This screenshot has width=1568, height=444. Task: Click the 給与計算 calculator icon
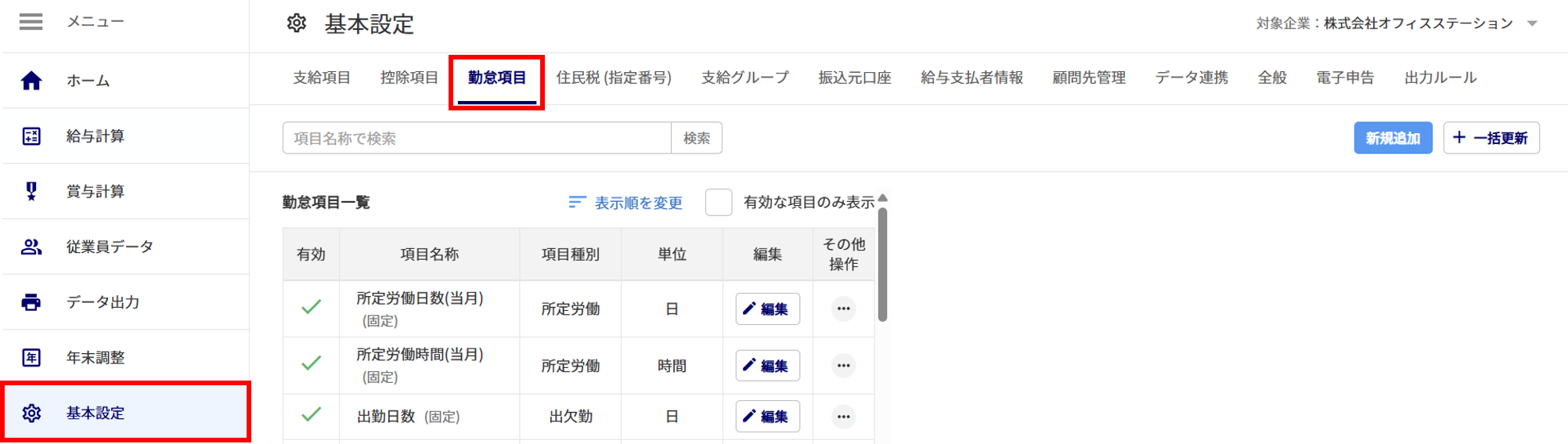(x=31, y=136)
